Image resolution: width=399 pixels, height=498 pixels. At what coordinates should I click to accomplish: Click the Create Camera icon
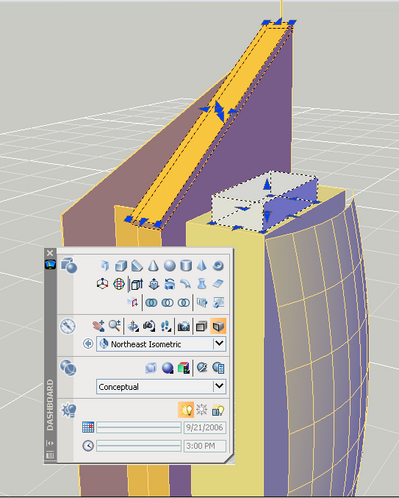pos(184,326)
